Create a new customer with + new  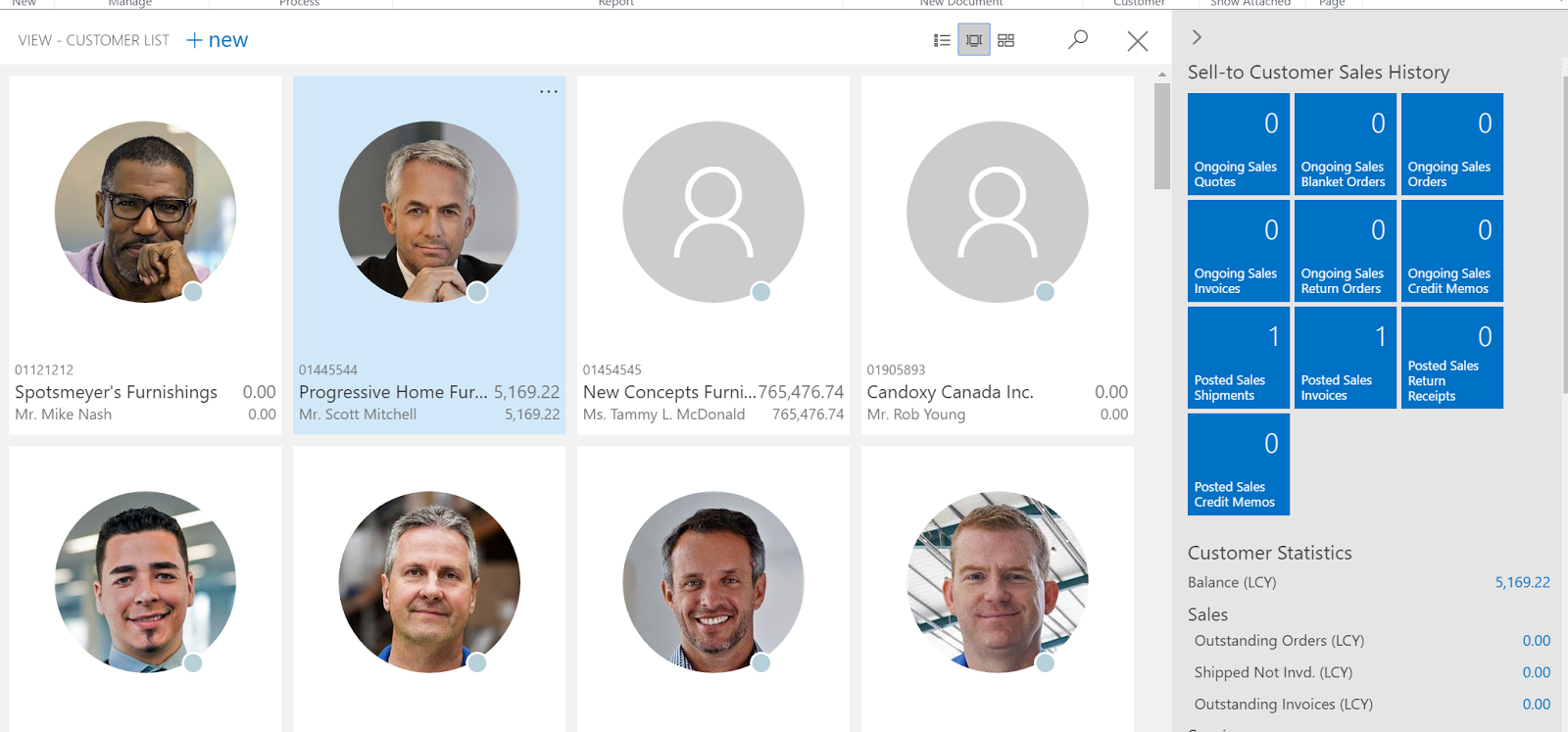point(217,40)
